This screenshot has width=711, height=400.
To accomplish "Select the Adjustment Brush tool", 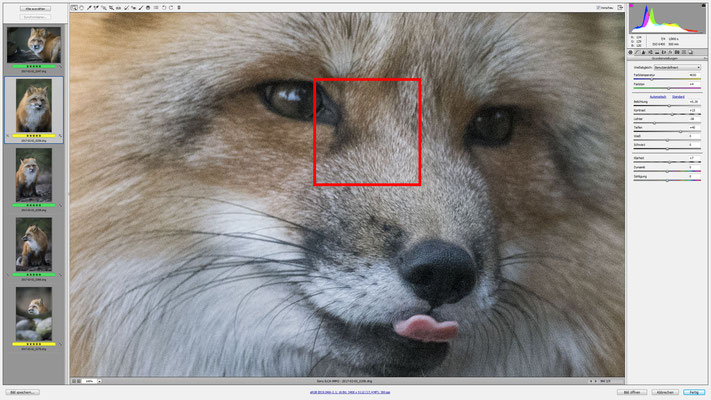I will tap(141, 8).
